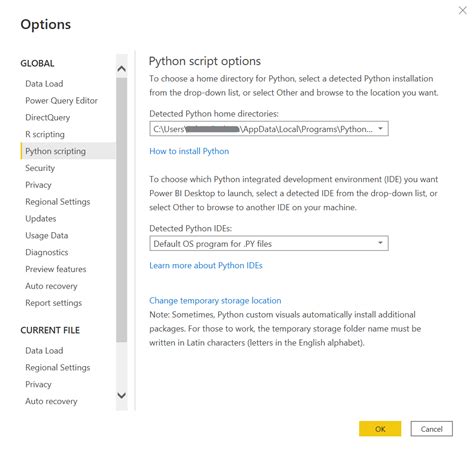Click the GLOBAL section heading
Screen dimensions: 474x457
point(37,63)
